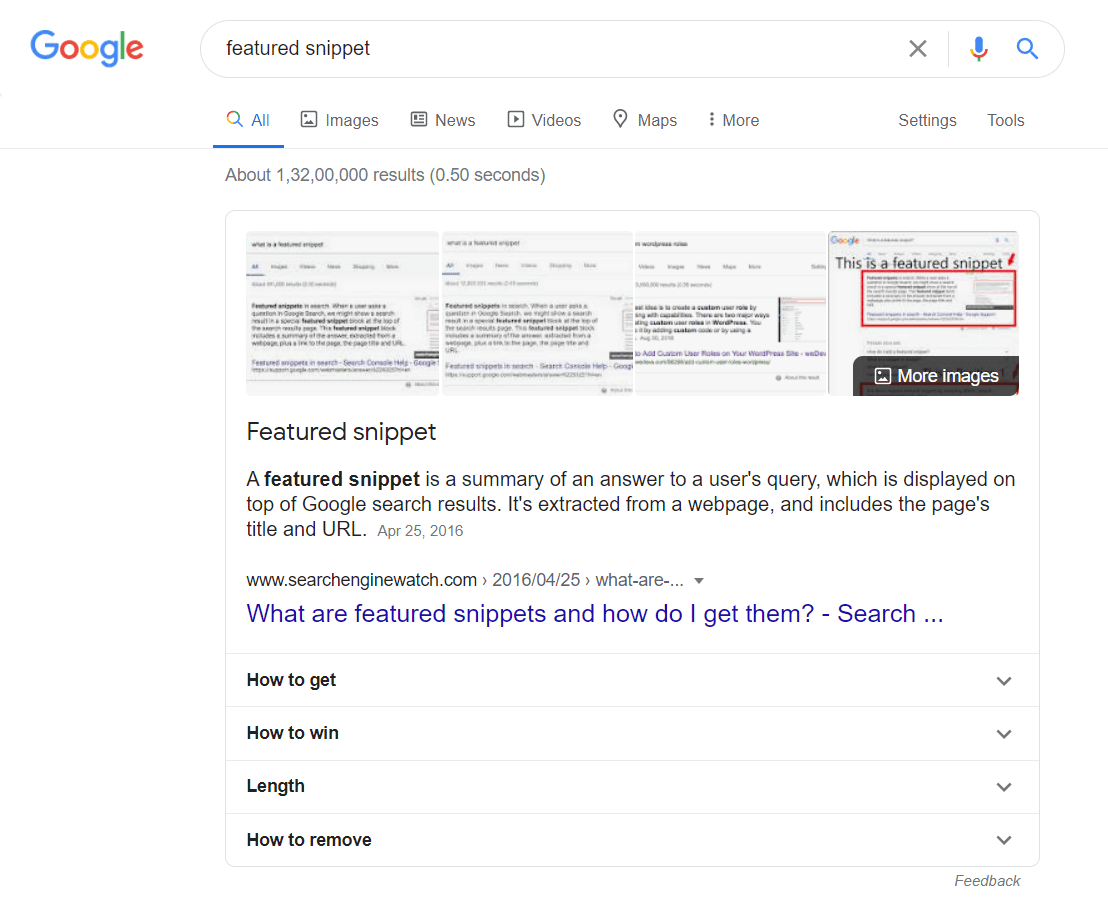Start voice search with microphone icon
This screenshot has height=903, width=1108.
pyautogui.click(x=979, y=49)
